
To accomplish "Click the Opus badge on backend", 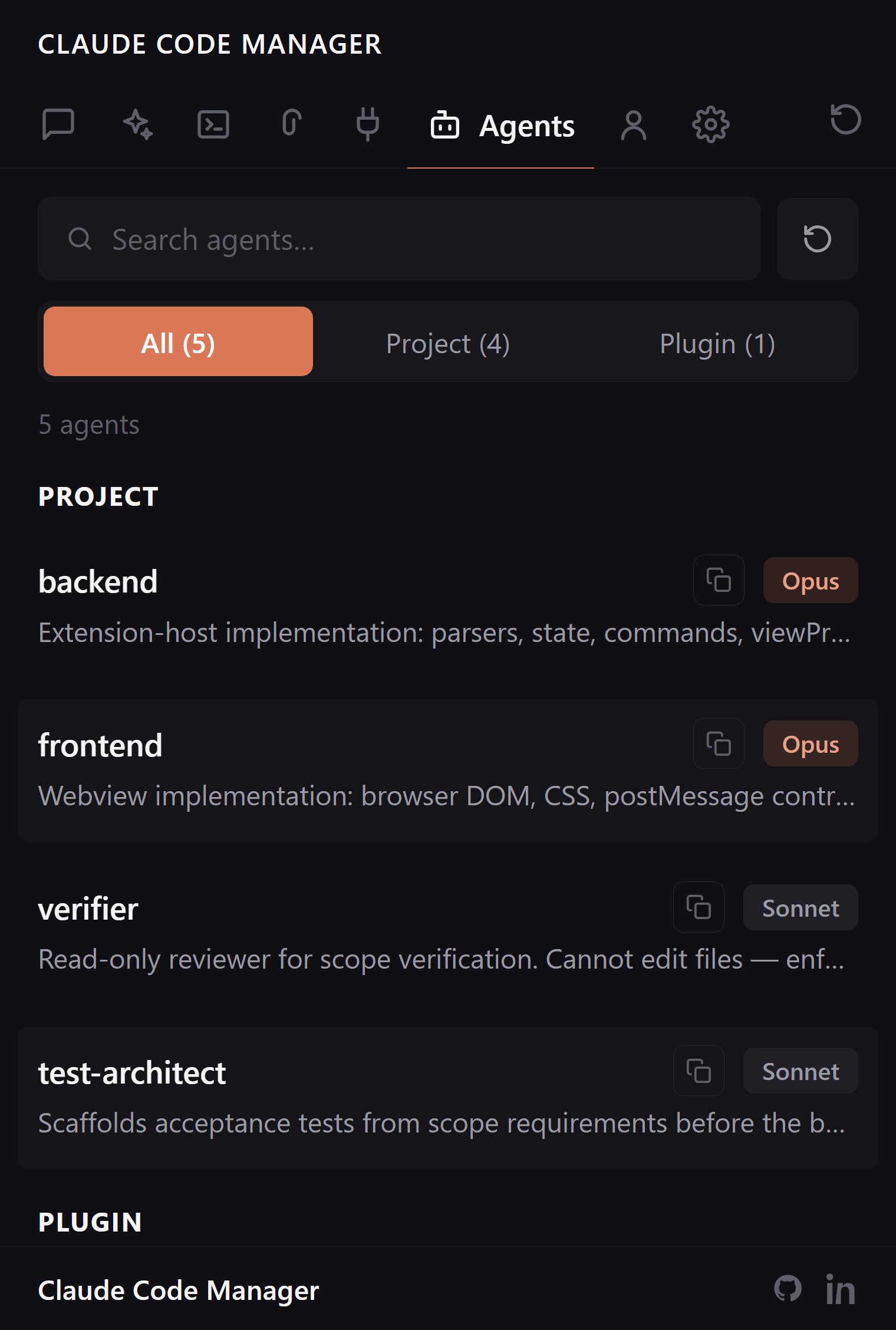I will click(x=811, y=581).
